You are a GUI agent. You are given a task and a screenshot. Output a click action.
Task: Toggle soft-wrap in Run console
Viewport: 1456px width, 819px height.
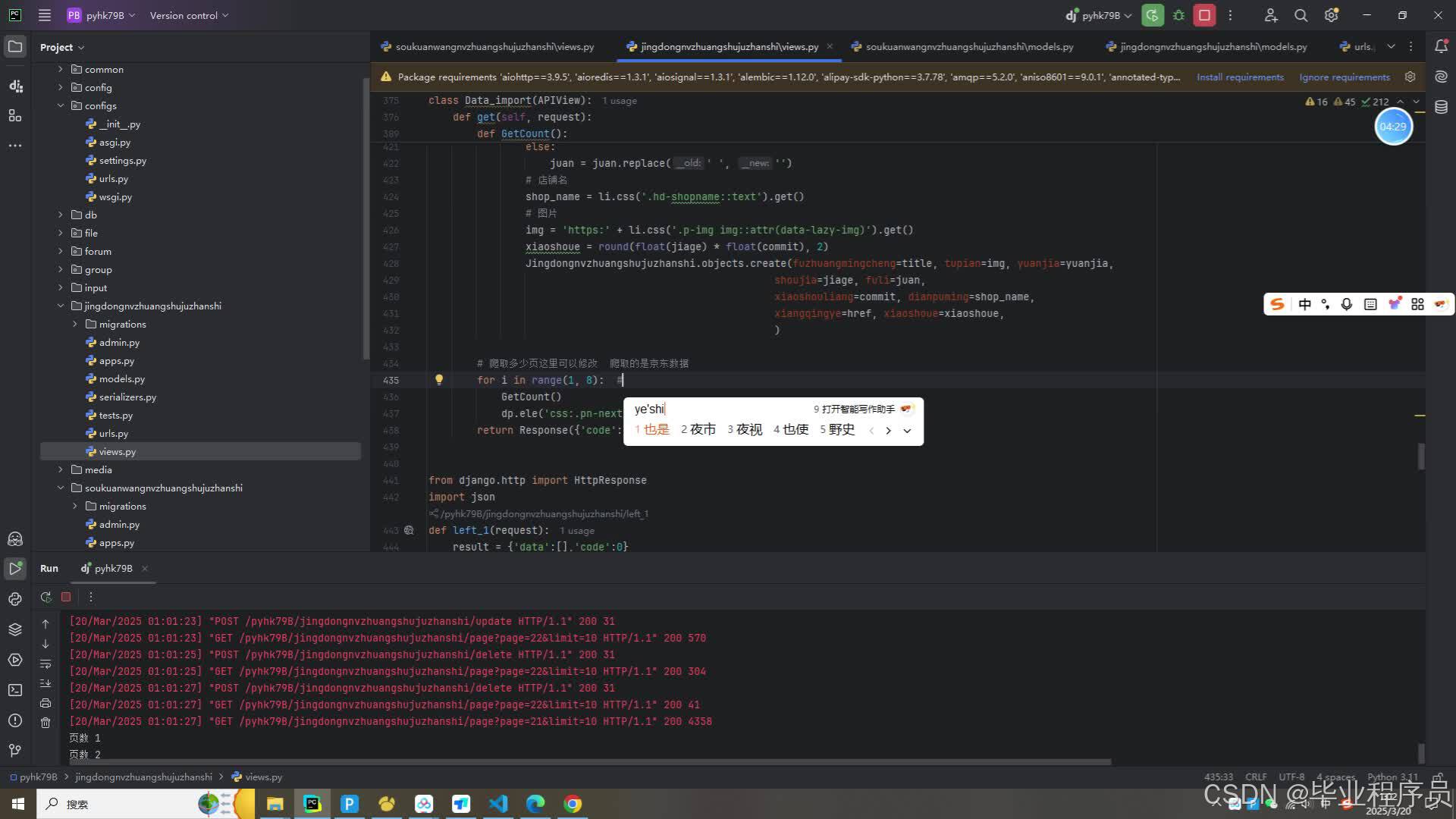pos(45,664)
